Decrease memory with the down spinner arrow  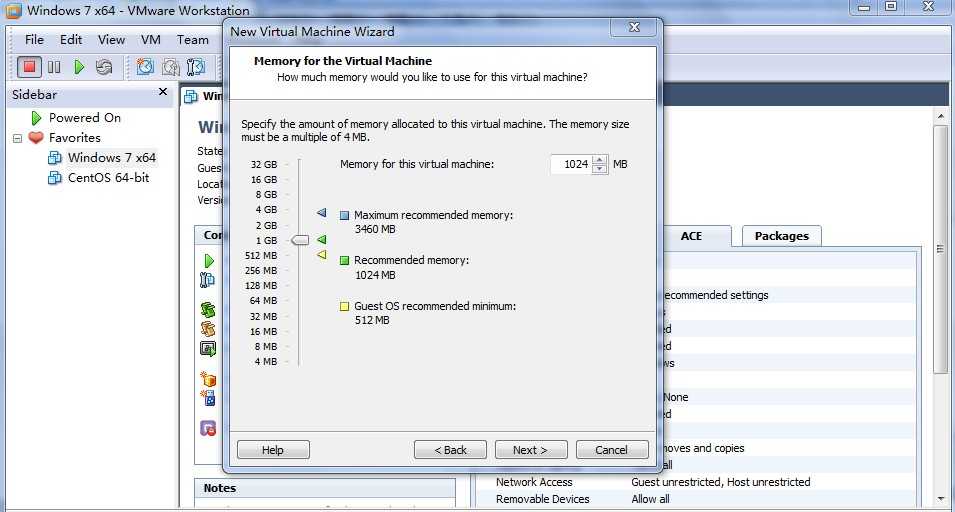599,169
